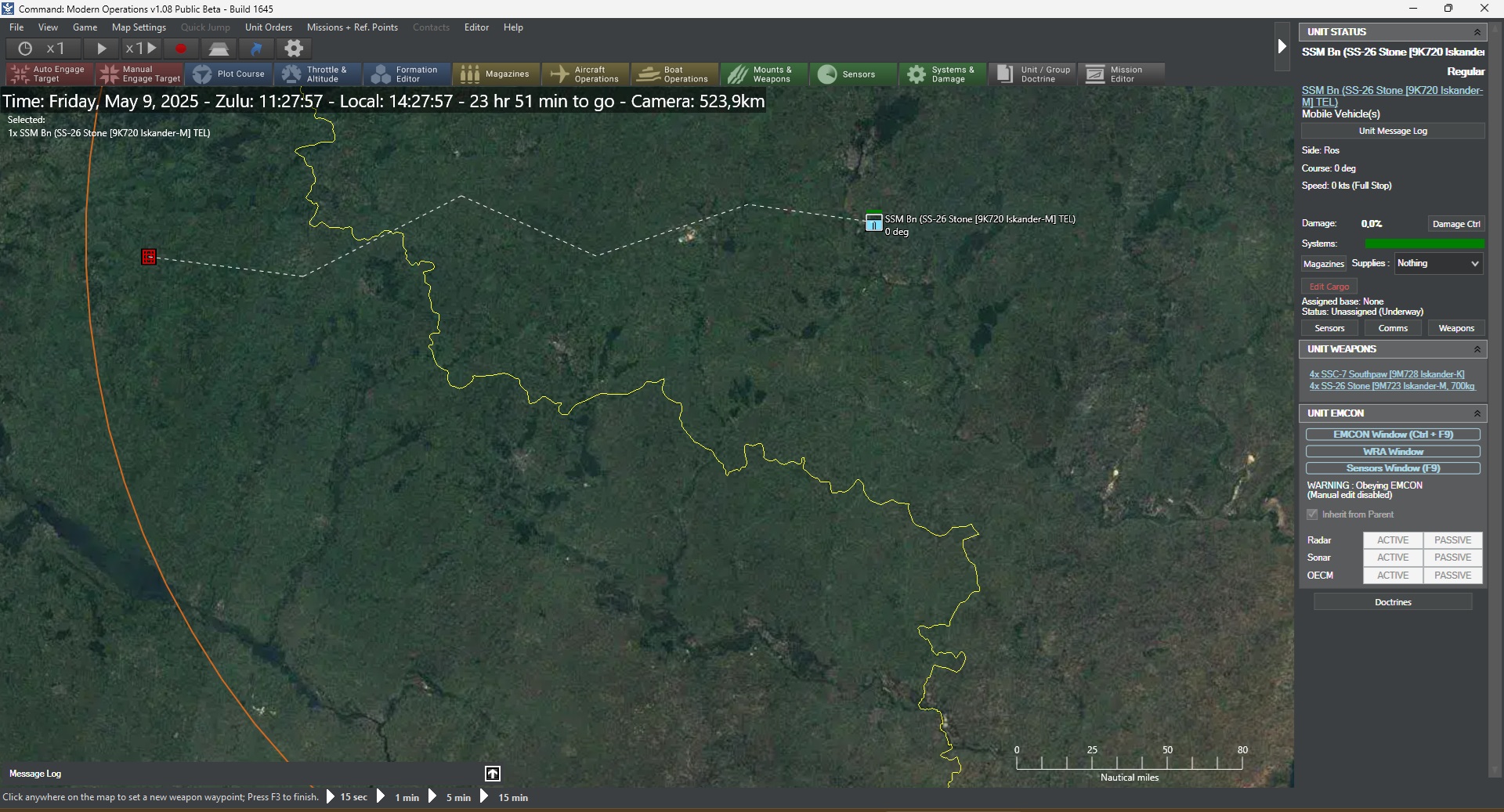Viewport: 1504px width, 812px height.
Task: Set OECM to PASSIVE
Action: [1452, 576]
